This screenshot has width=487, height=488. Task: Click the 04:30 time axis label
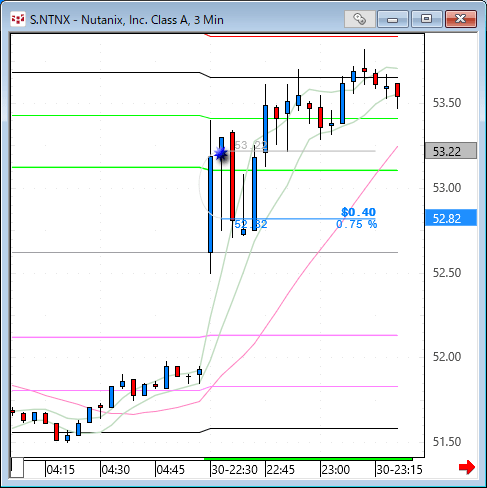tap(115, 470)
